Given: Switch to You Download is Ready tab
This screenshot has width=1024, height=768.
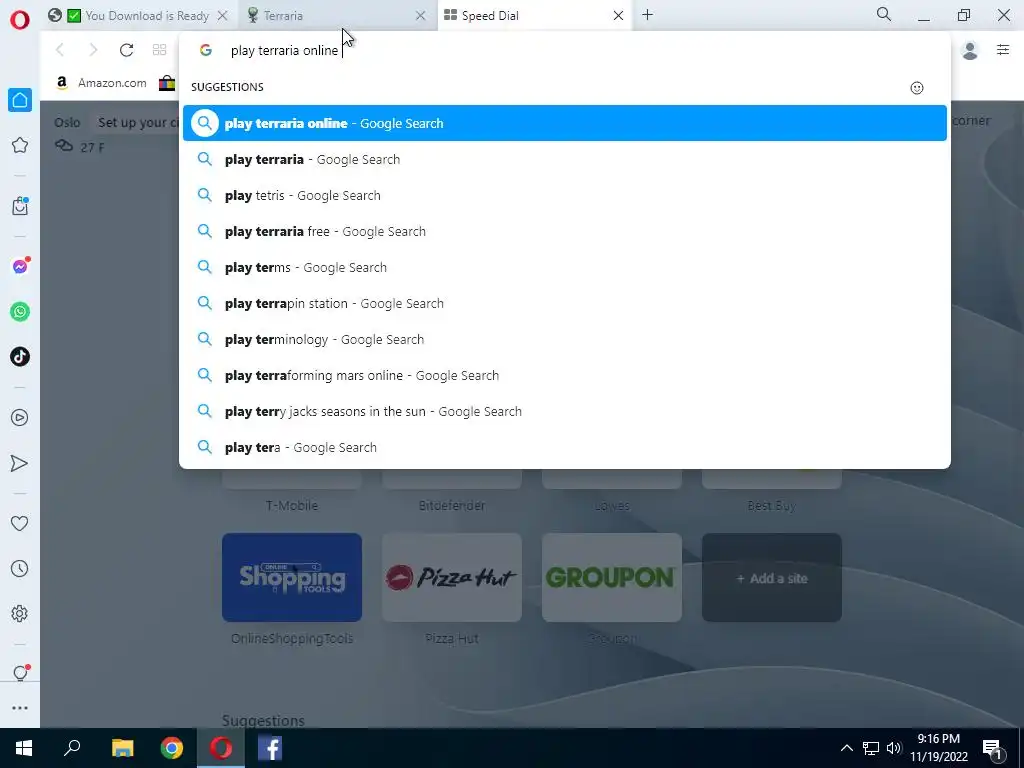Looking at the screenshot, I should tap(138, 16).
